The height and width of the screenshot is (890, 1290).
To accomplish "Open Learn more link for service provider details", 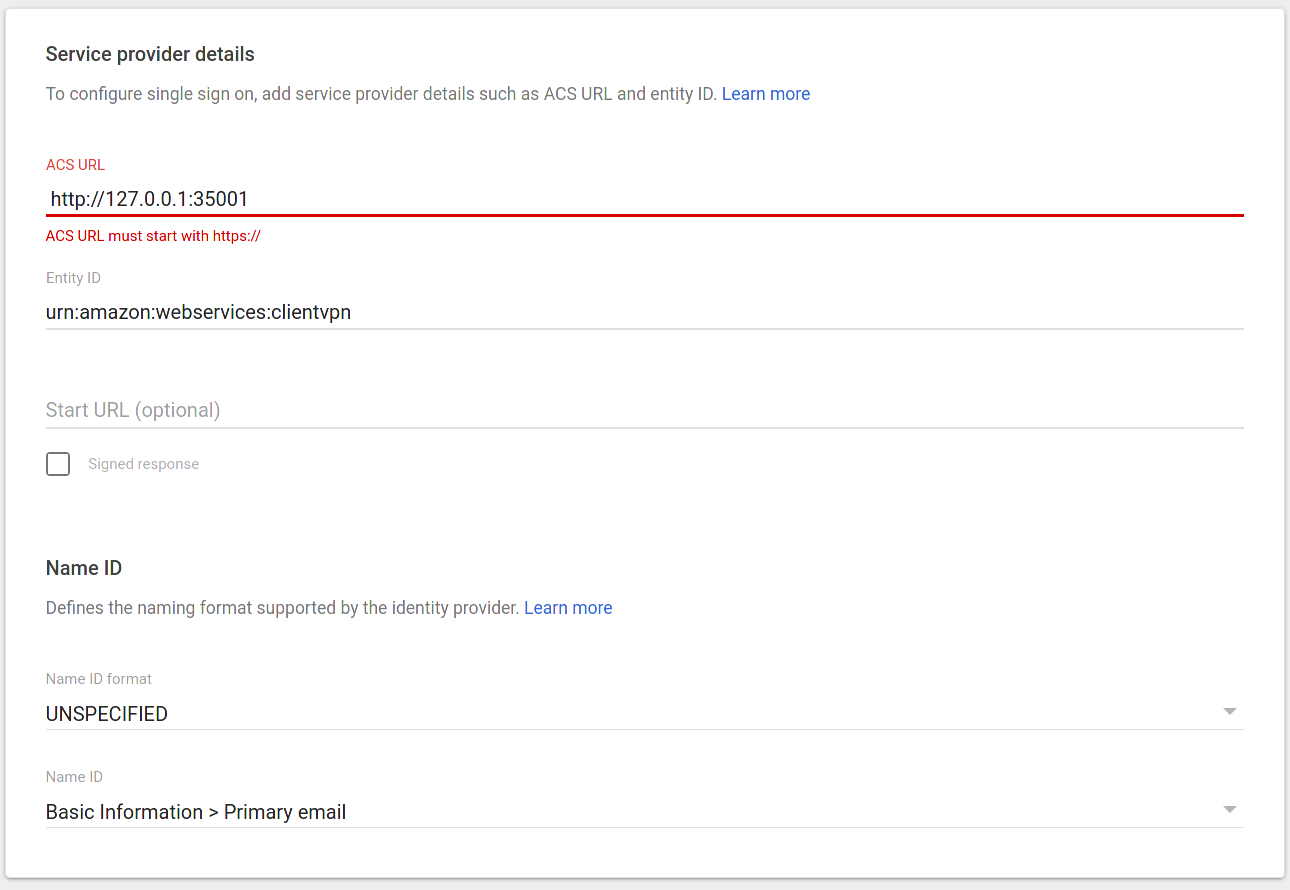I will point(766,94).
